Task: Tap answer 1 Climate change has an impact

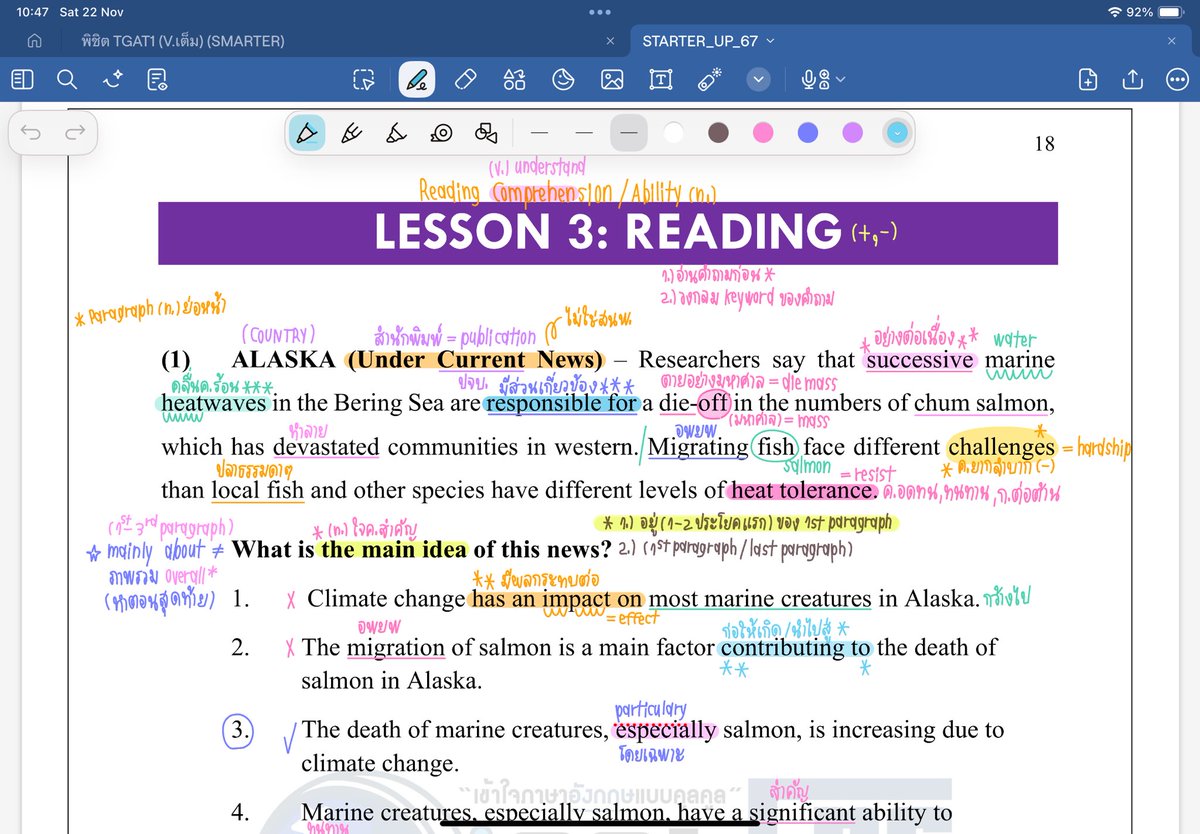Action: coord(643,599)
